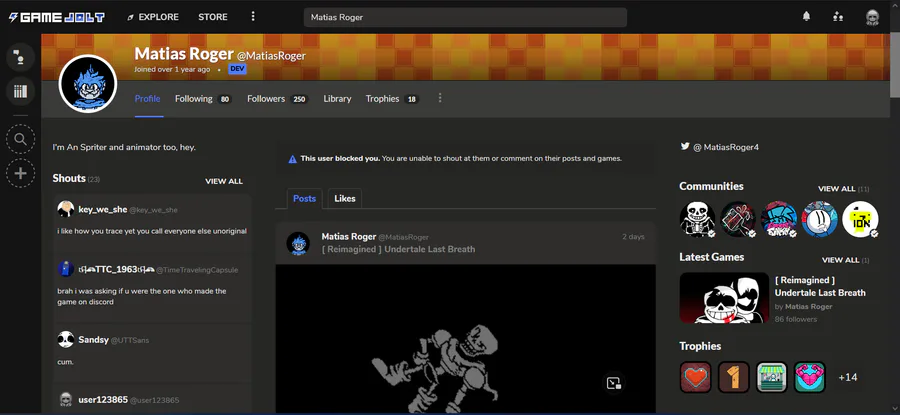Select the Profile tab
The width and height of the screenshot is (900, 415).
click(148, 99)
